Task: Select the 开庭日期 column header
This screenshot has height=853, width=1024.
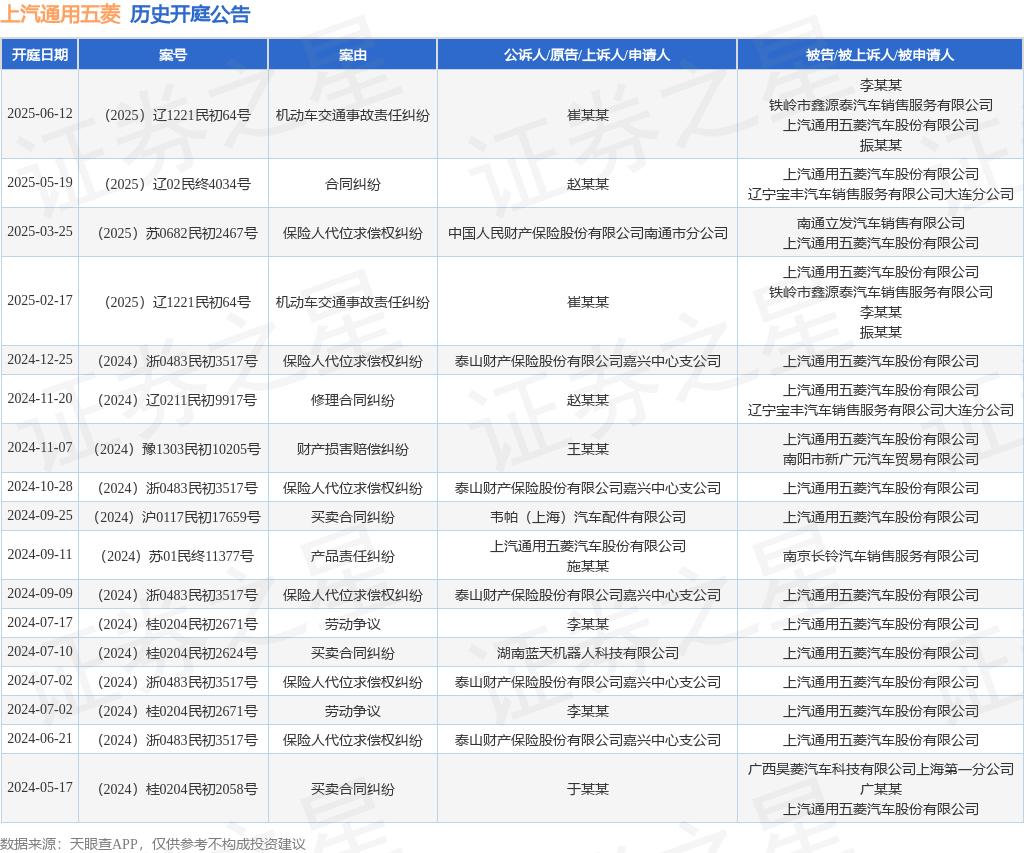Action: click(40, 55)
